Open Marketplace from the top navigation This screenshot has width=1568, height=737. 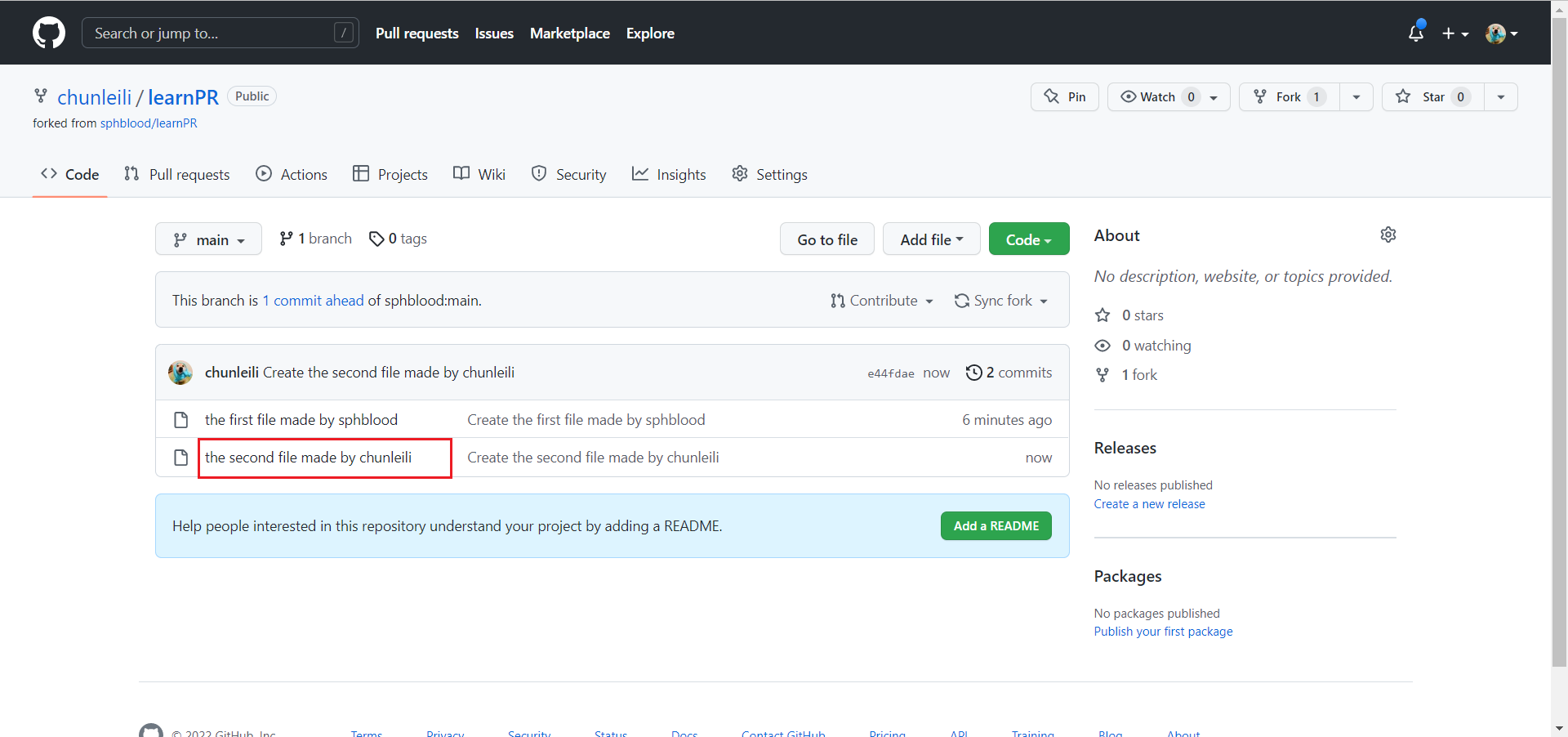coord(570,33)
